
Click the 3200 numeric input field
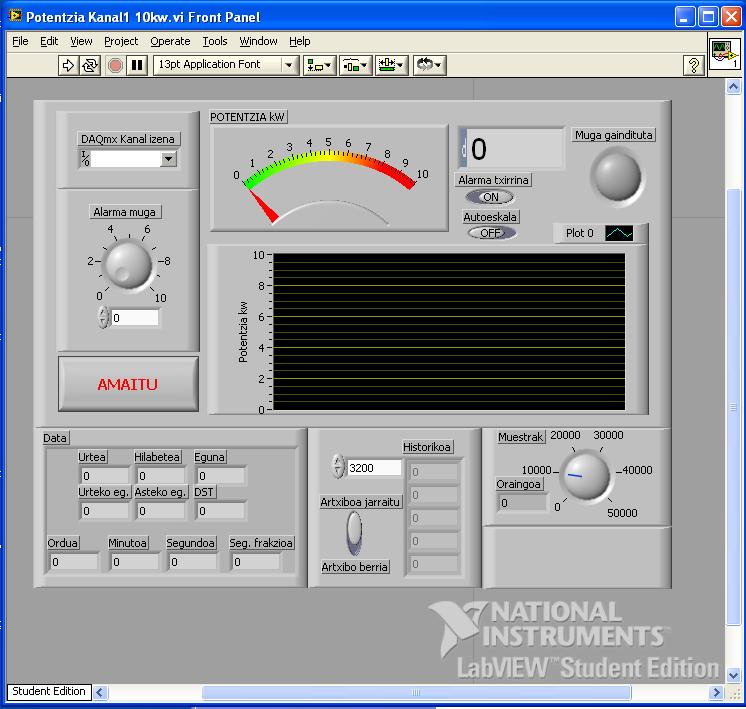(374, 468)
